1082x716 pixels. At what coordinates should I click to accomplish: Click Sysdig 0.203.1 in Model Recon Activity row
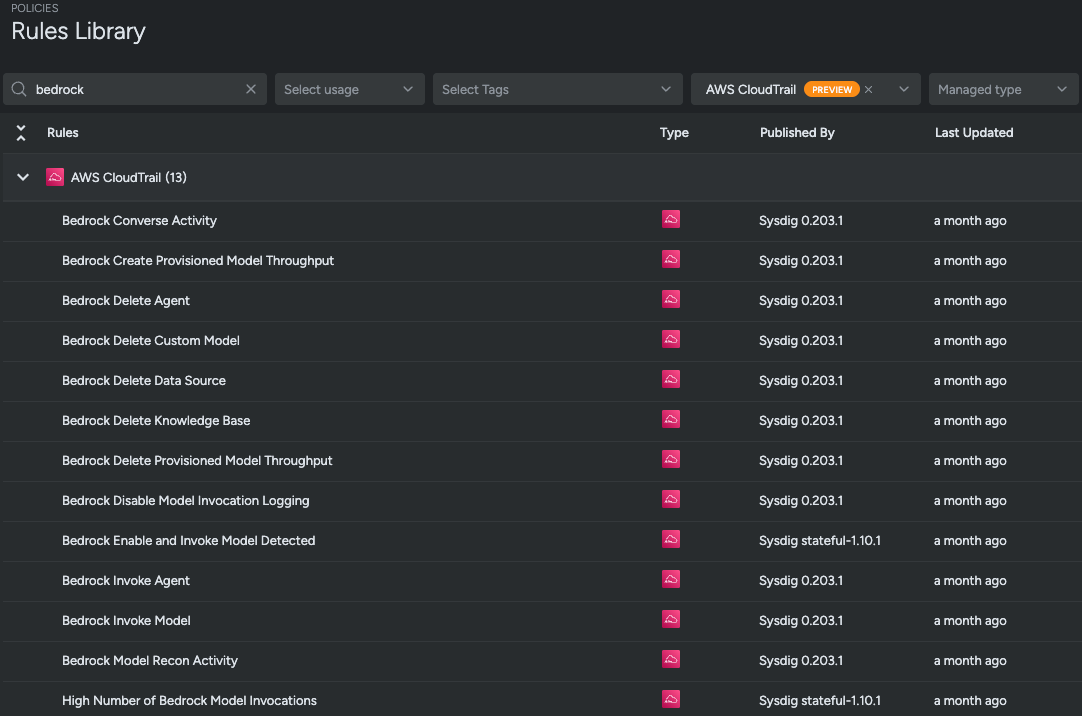coord(800,661)
